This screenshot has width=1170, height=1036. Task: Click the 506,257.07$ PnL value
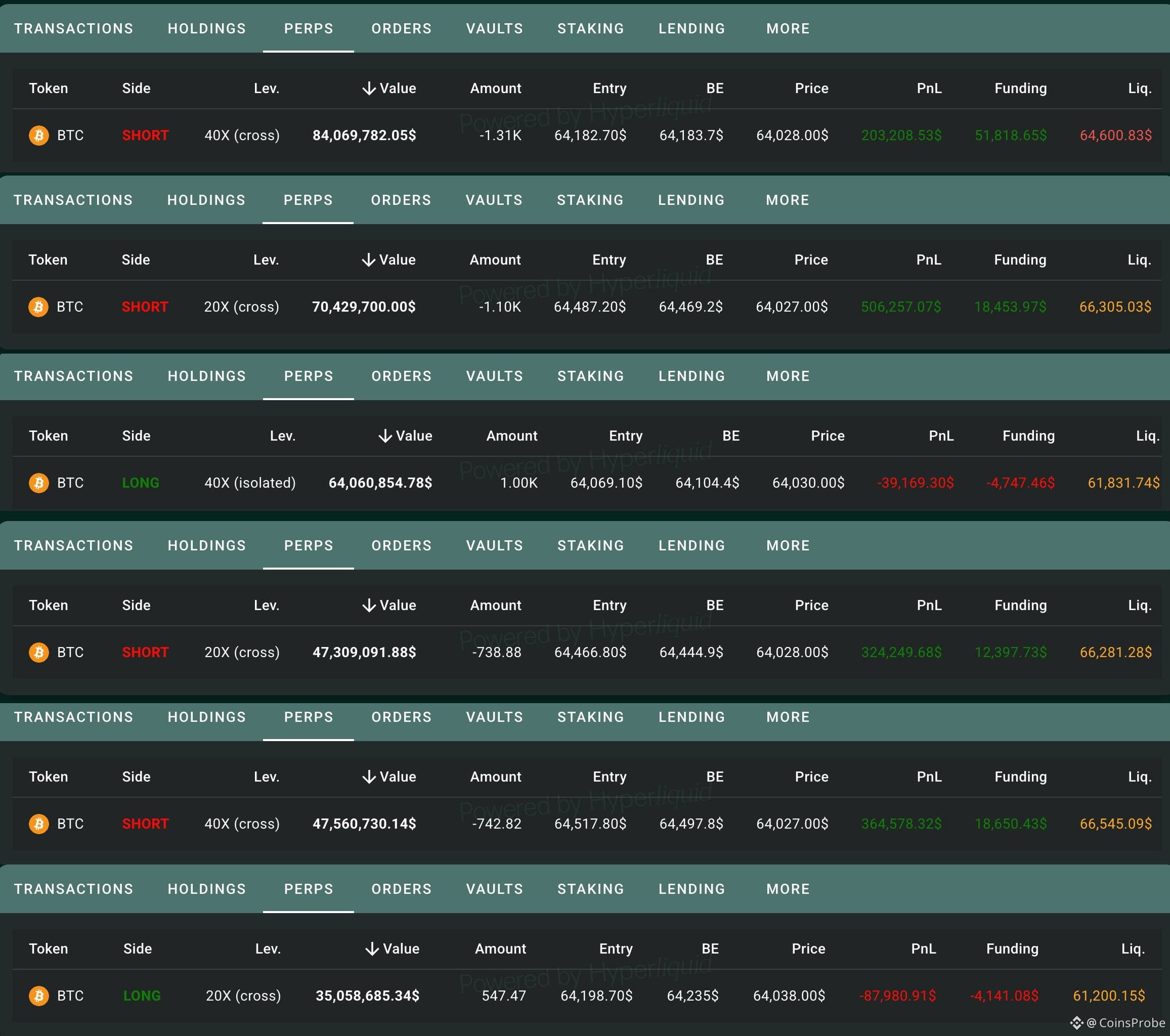click(901, 308)
